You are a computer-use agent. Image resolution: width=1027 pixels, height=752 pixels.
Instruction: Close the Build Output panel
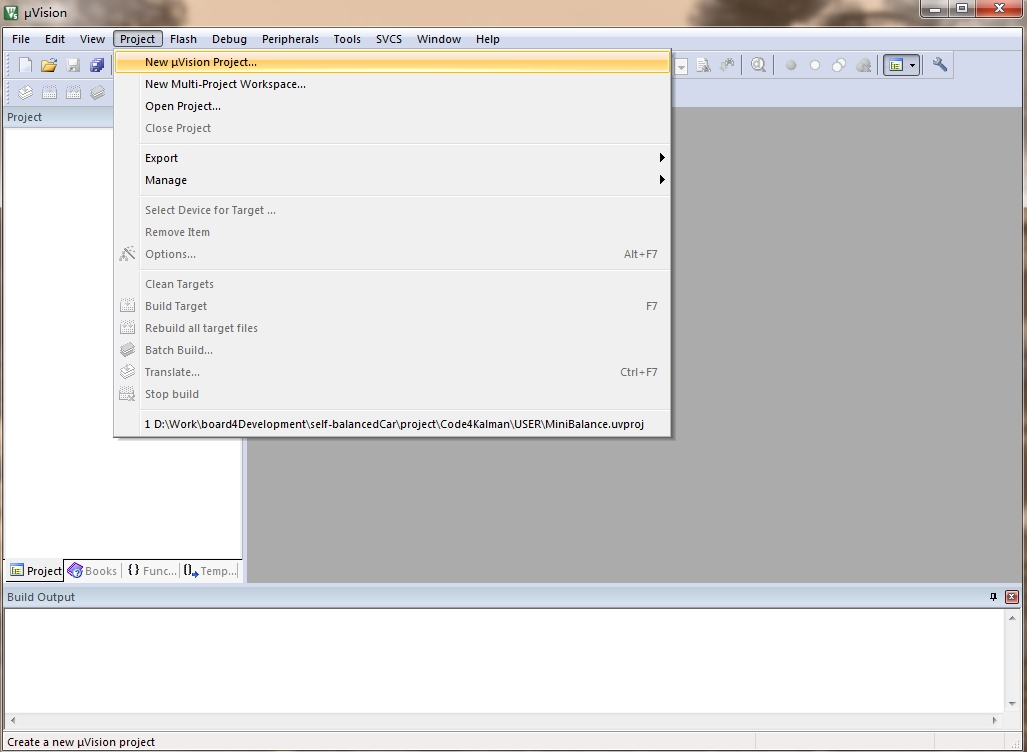(x=1012, y=597)
